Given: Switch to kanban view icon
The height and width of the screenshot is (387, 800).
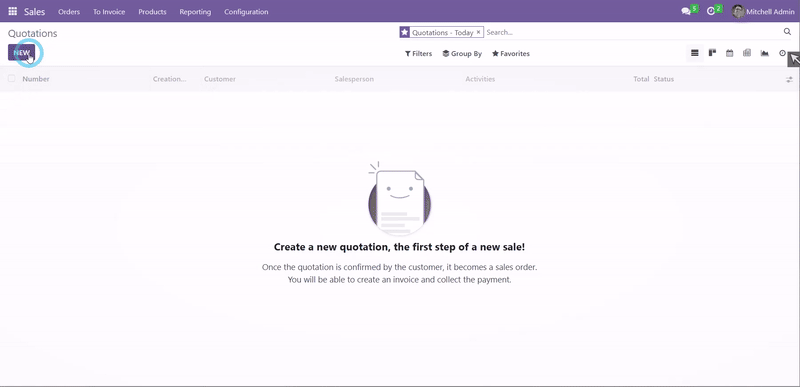Looking at the screenshot, I should (x=712, y=53).
